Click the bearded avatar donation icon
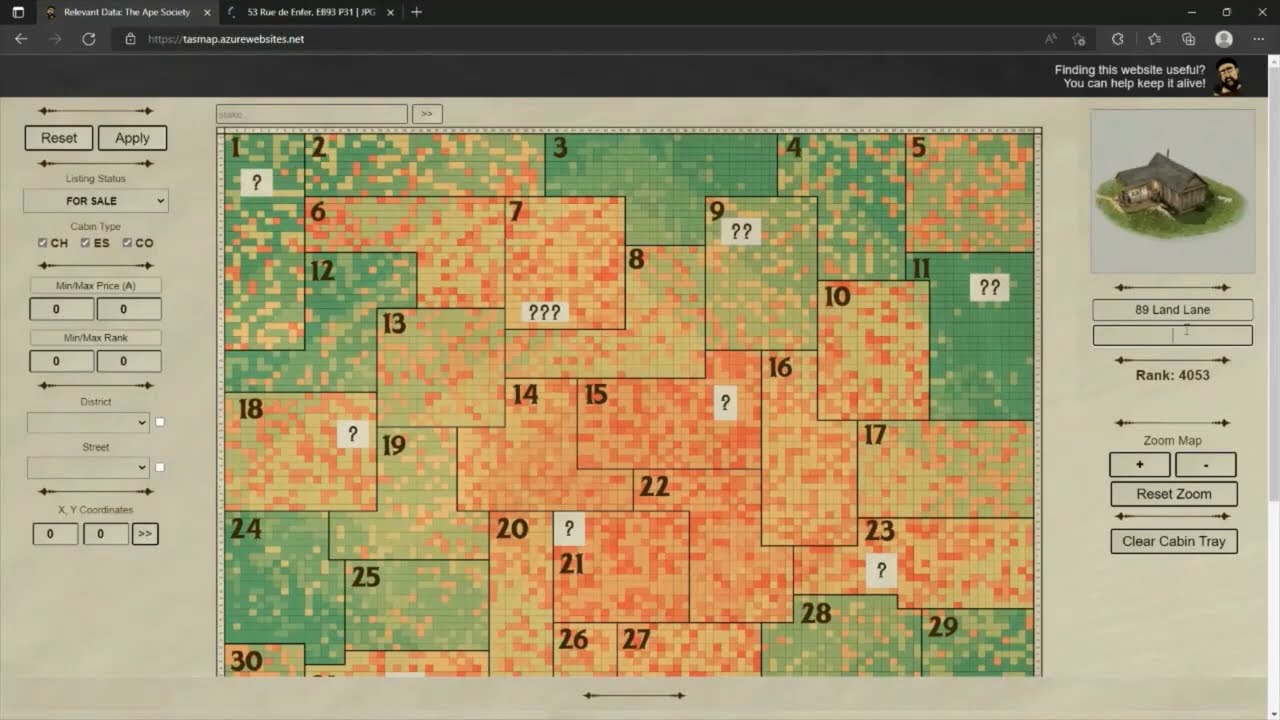 (x=1229, y=77)
